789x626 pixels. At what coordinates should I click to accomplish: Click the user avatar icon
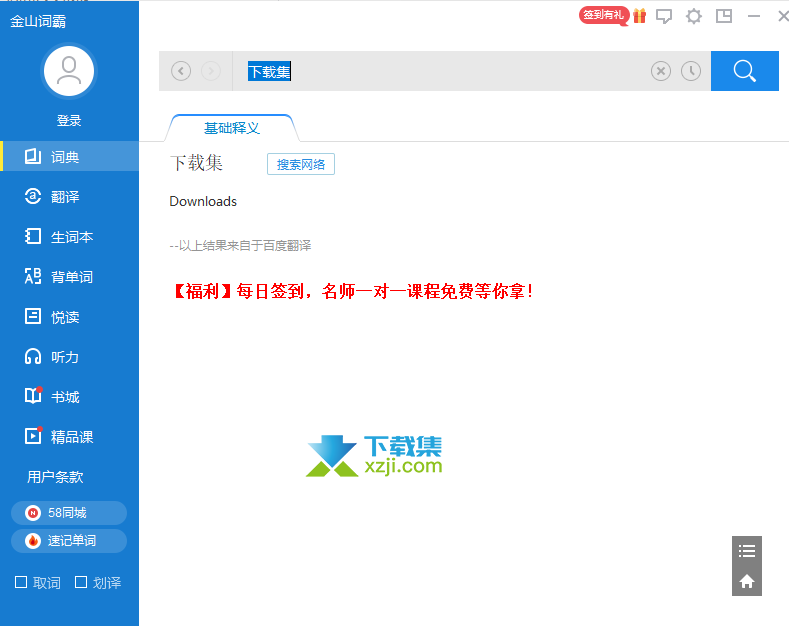click(69, 71)
